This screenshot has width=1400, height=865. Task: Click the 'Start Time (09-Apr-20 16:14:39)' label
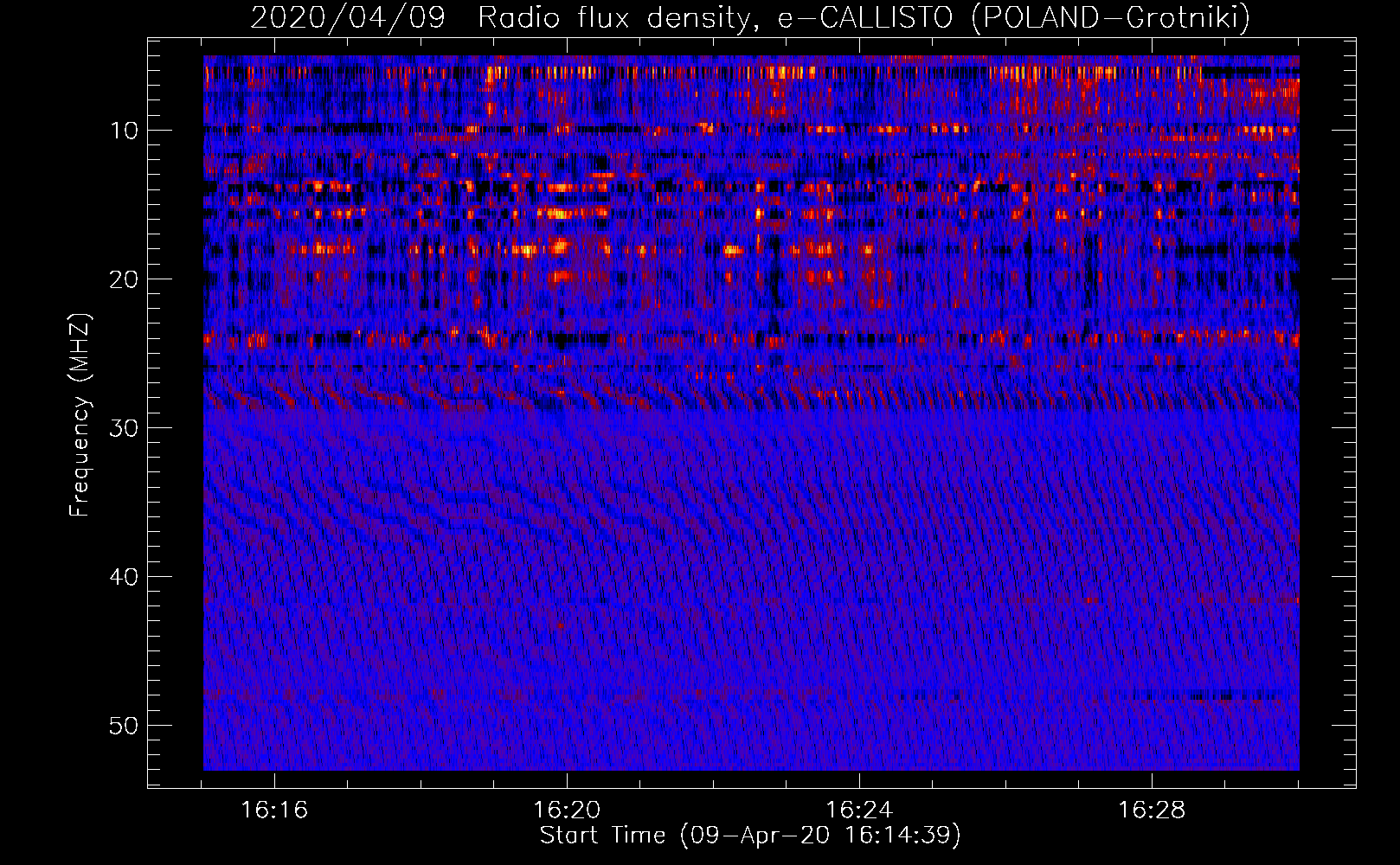750,836
